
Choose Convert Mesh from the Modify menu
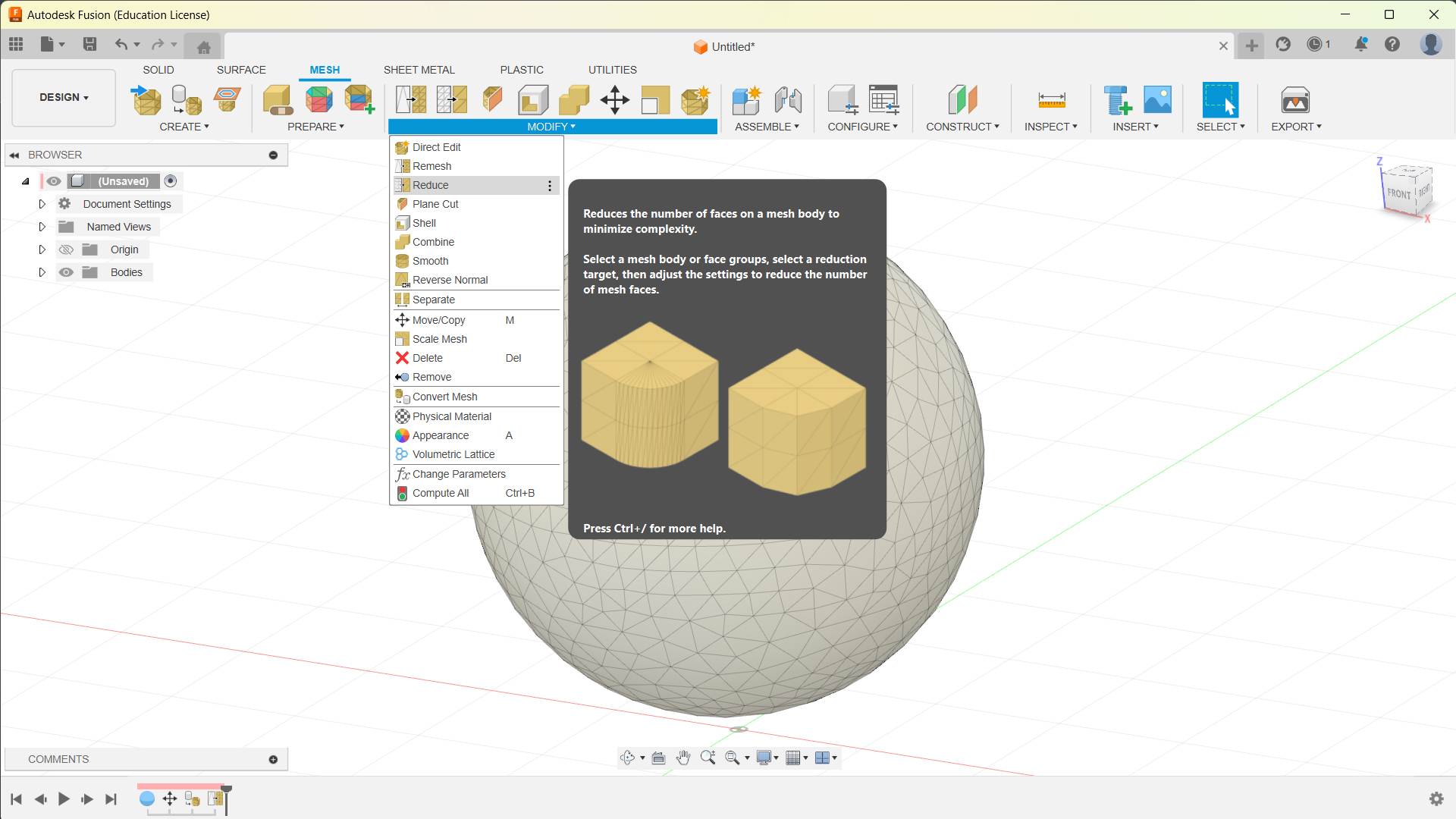coord(444,397)
